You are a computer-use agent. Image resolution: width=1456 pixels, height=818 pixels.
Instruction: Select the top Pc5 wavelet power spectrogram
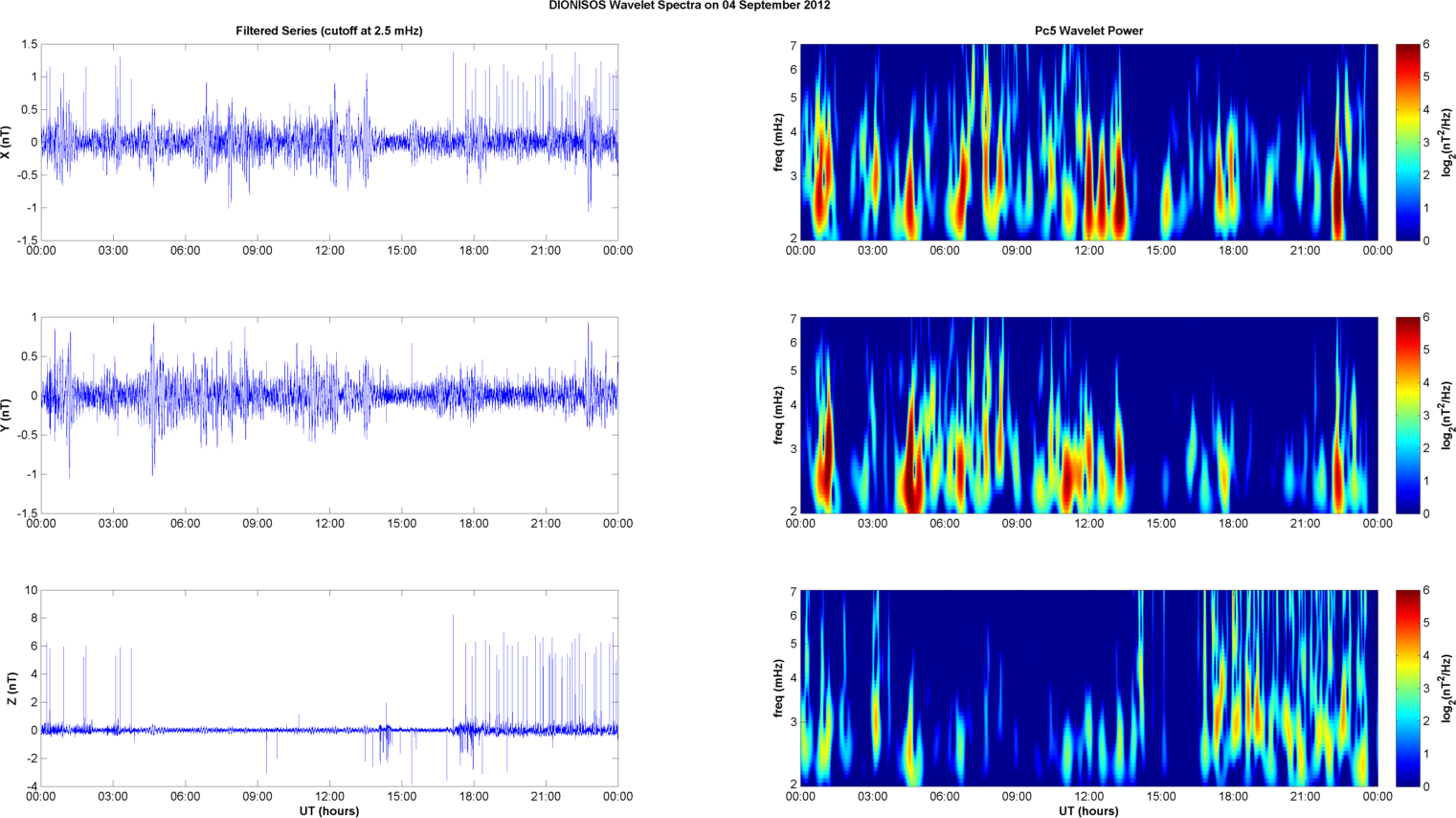(1088, 142)
